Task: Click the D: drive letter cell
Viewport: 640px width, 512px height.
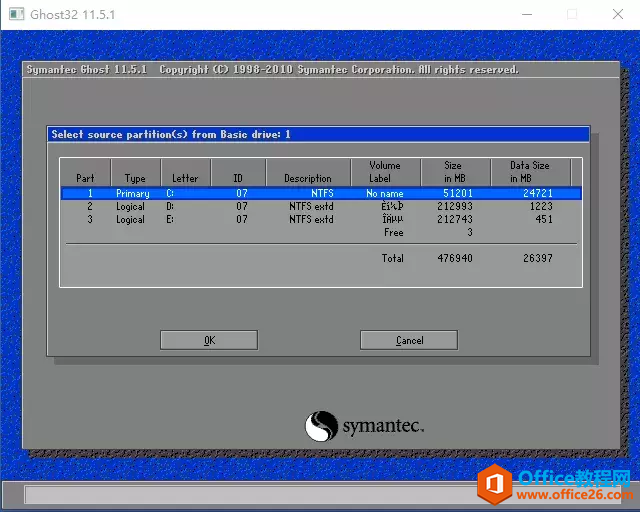Action: [x=170, y=206]
